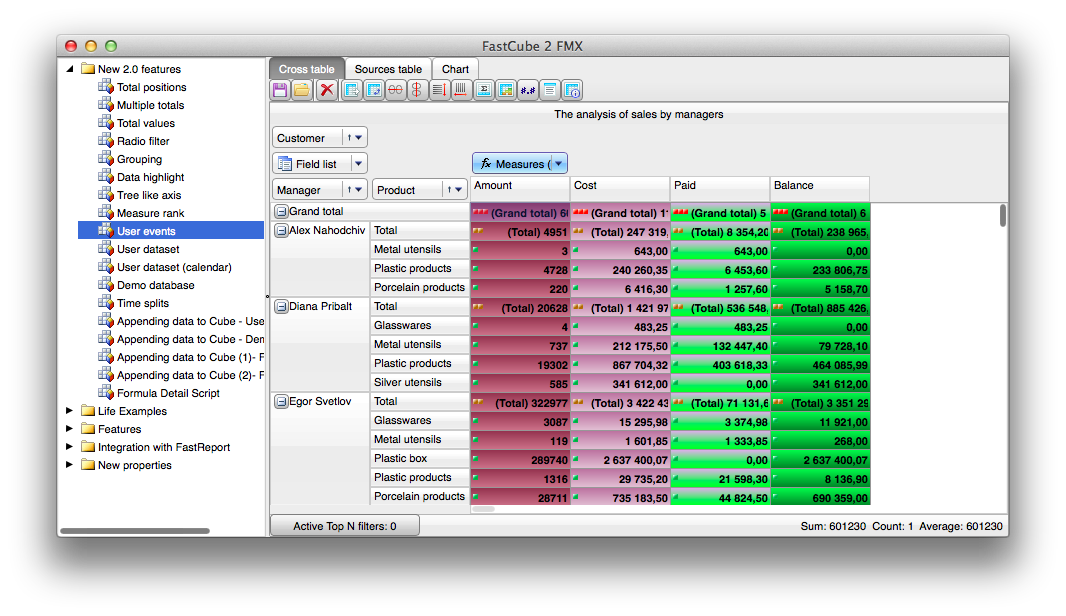Screen dimensions: 1066x616
Task: Expand the Features tree folder
Action: [x=69, y=429]
